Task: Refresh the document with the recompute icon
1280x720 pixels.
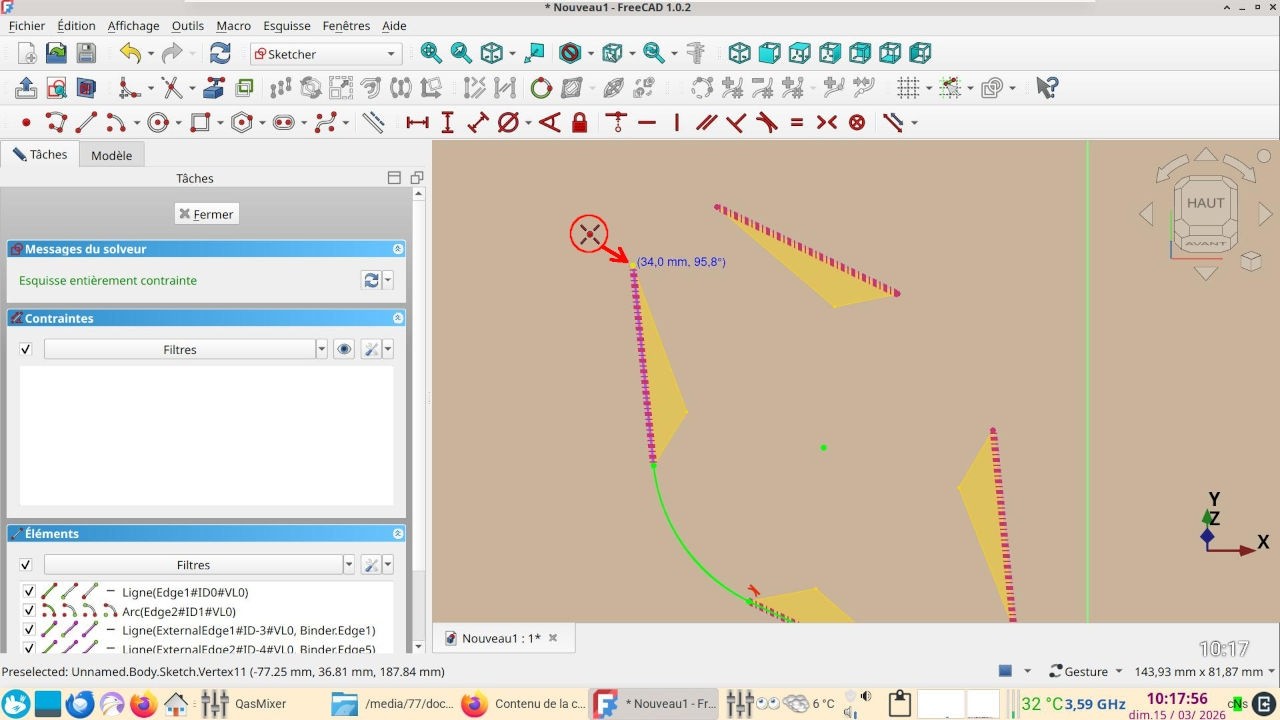Action: point(220,53)
